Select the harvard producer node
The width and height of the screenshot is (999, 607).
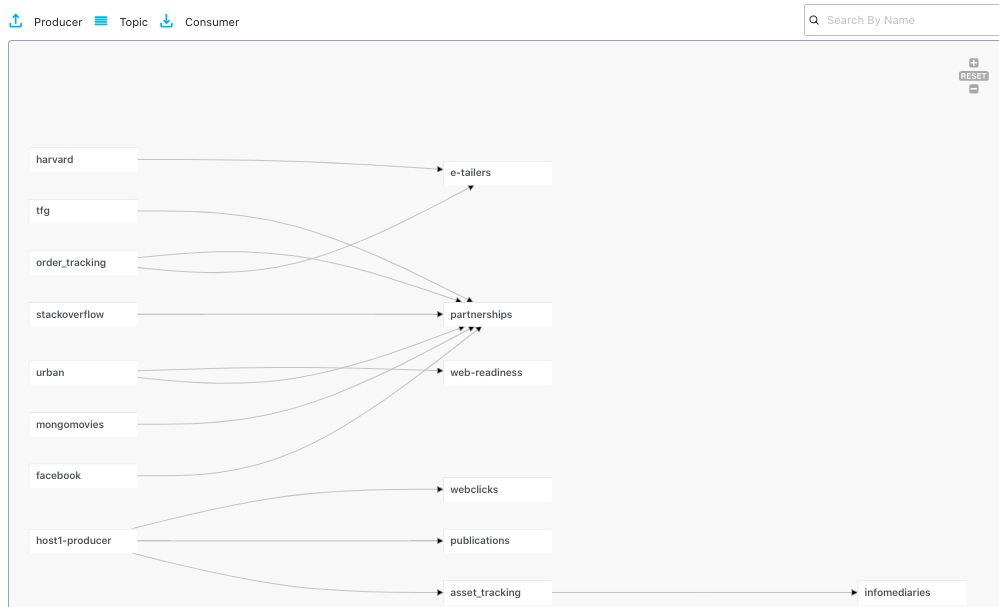pos(83,160)
